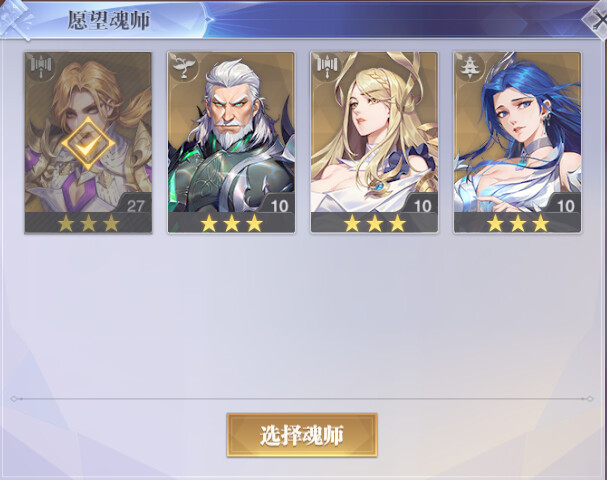This screenshot has height=480, width=607.
Task: Click the level 10 badge on blue-haired card
Action: pos(566,205)
